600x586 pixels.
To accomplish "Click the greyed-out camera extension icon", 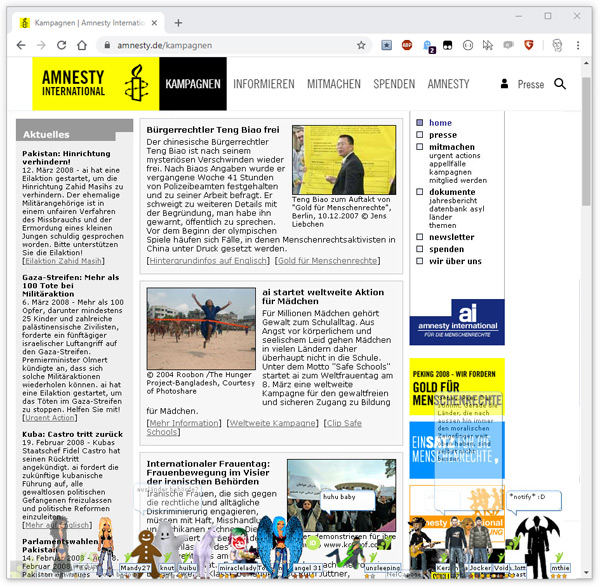I will point(508,46).
